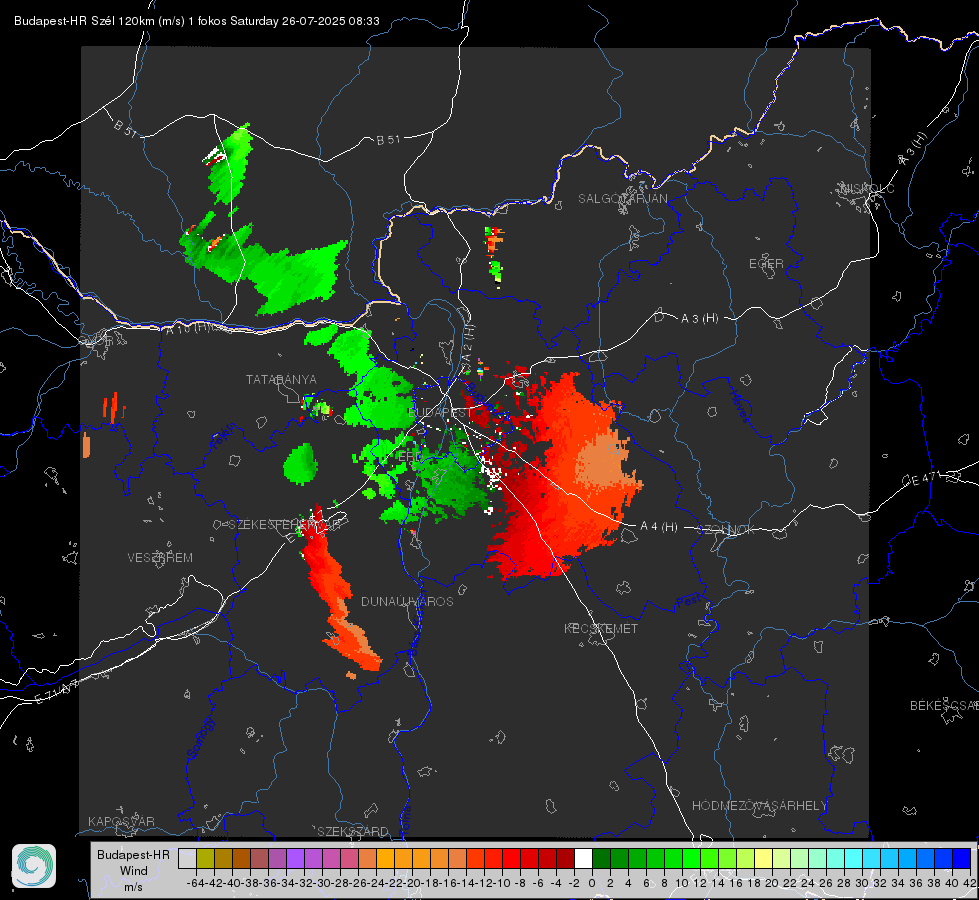The width and height of the screenshot is (979, 900).
Task: Click the blue Somogy county label
Action: (200, 737)
